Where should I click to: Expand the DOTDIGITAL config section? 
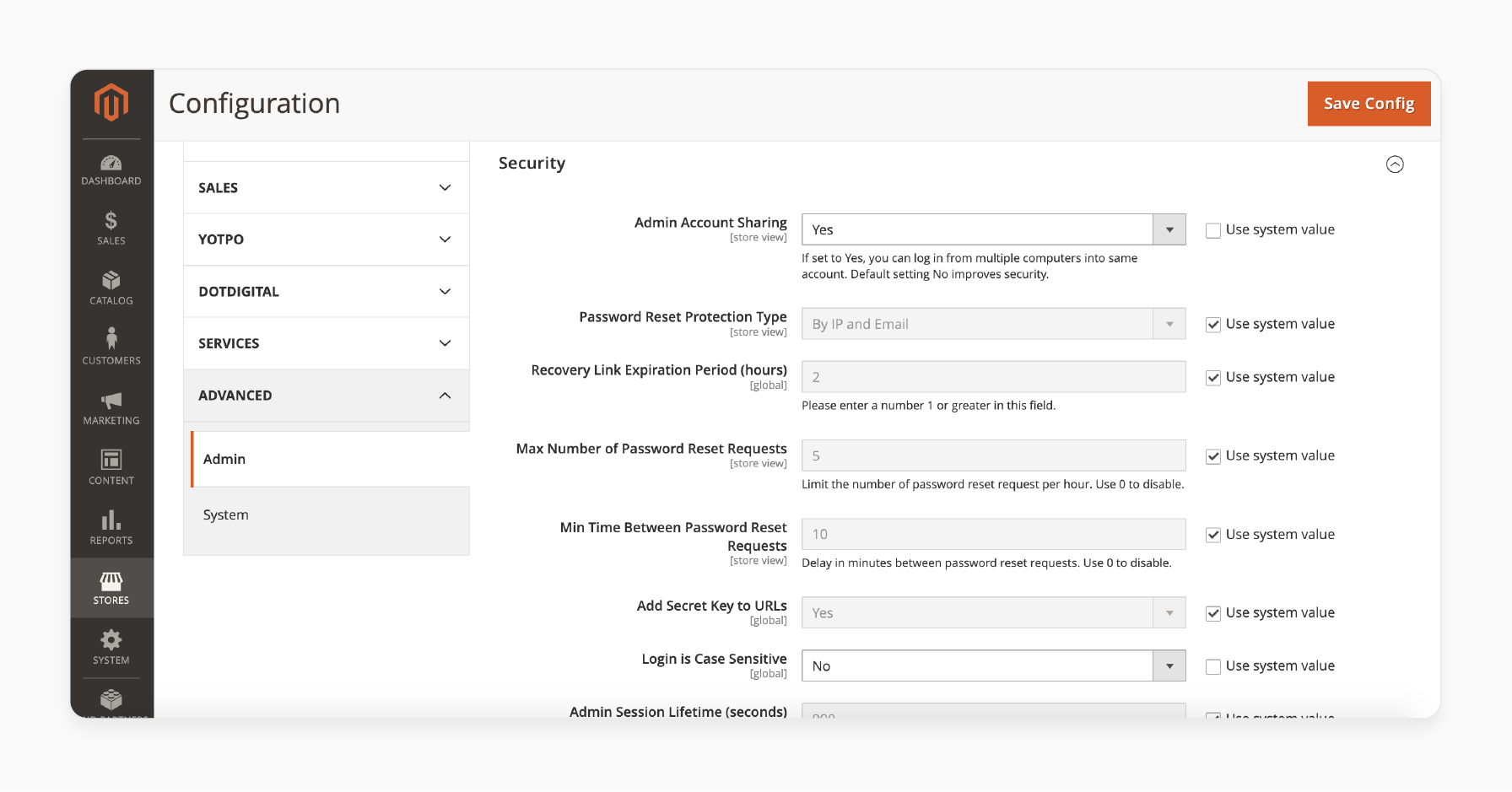tap(327, 292)
